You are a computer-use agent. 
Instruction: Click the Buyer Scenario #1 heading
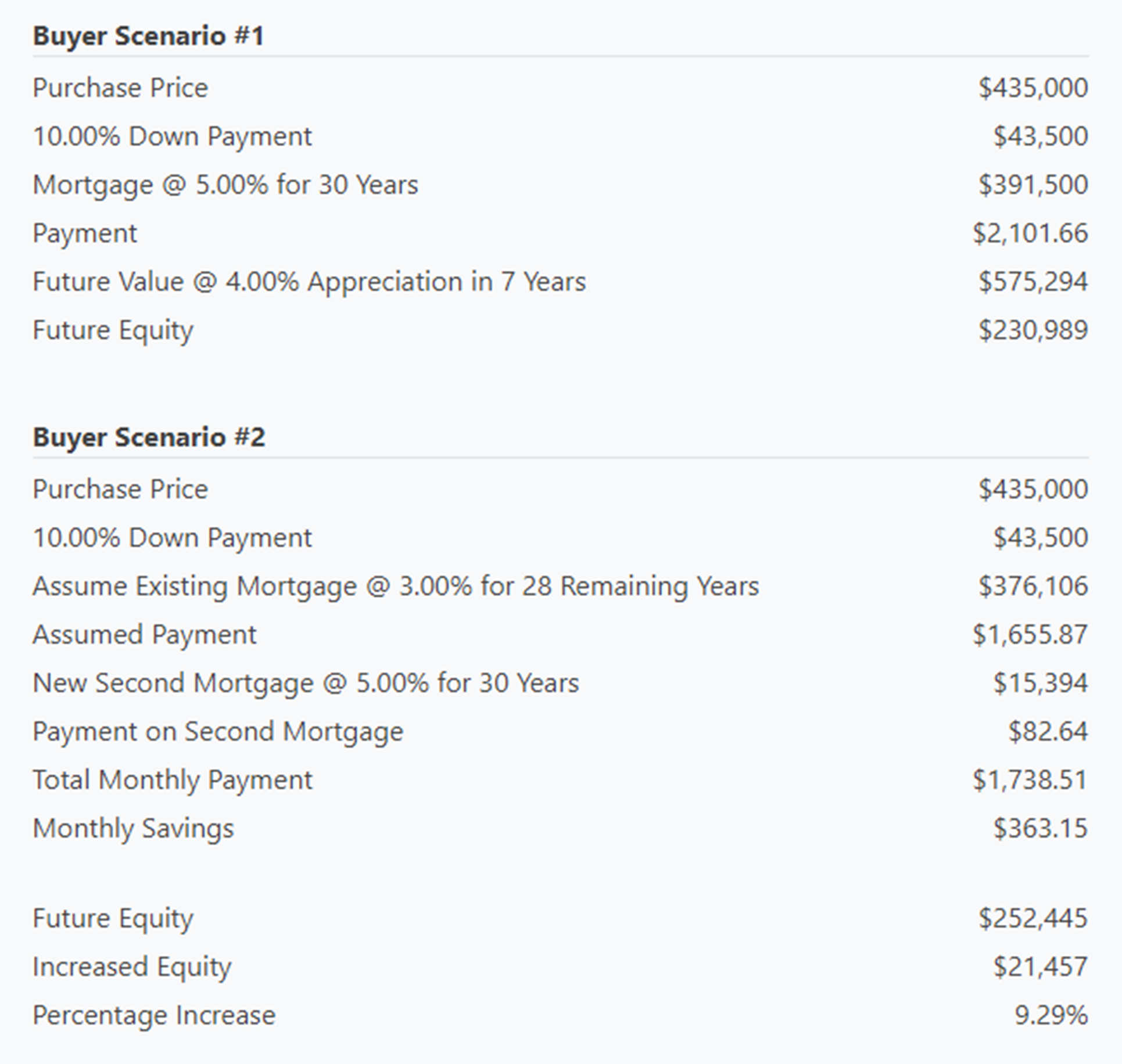[x=148, y=36]
